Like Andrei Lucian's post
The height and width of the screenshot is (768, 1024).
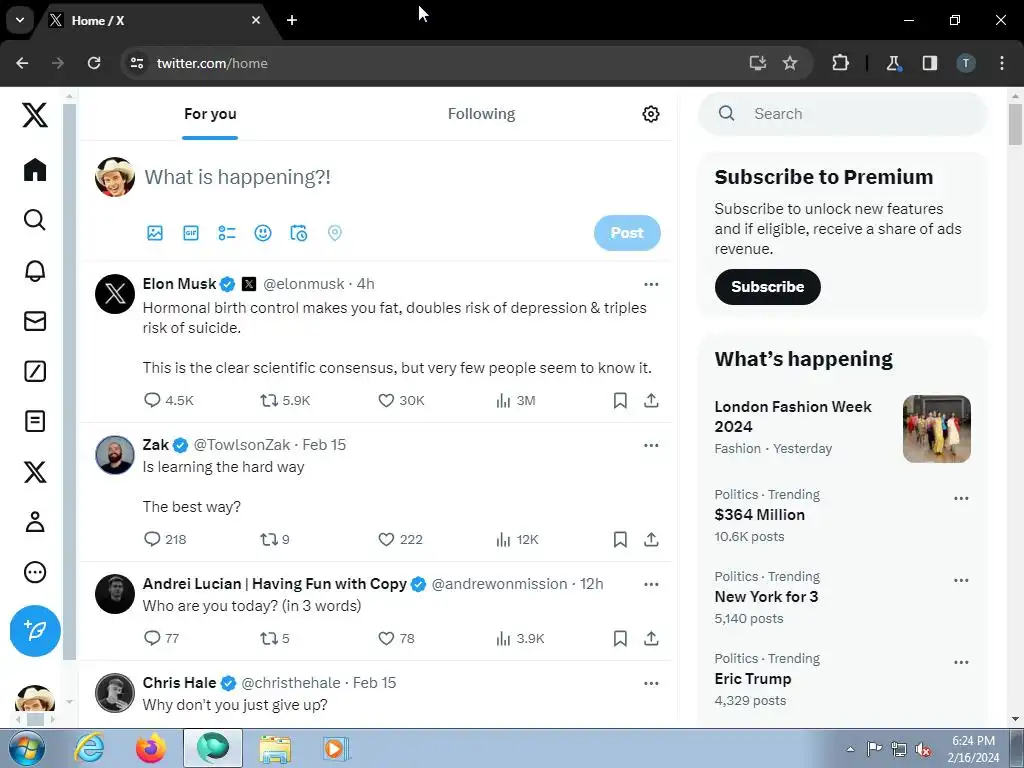pyautogui.click(x=386, y=638)
